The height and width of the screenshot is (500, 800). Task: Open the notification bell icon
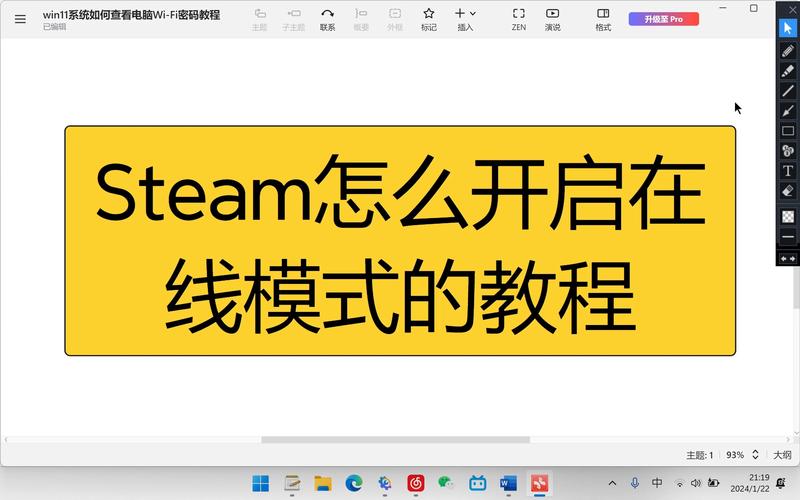[781, 483]
